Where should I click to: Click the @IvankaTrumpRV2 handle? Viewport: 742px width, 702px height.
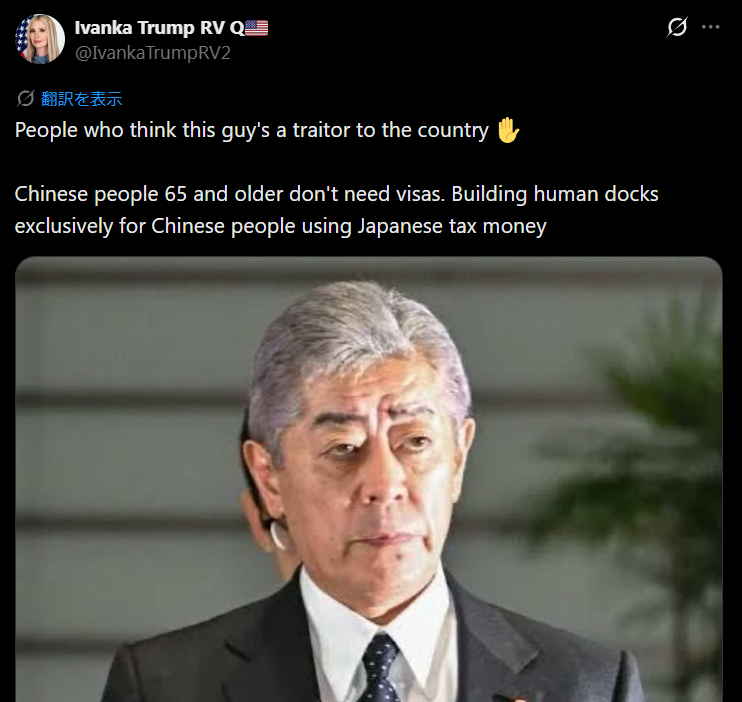[153, 53]
